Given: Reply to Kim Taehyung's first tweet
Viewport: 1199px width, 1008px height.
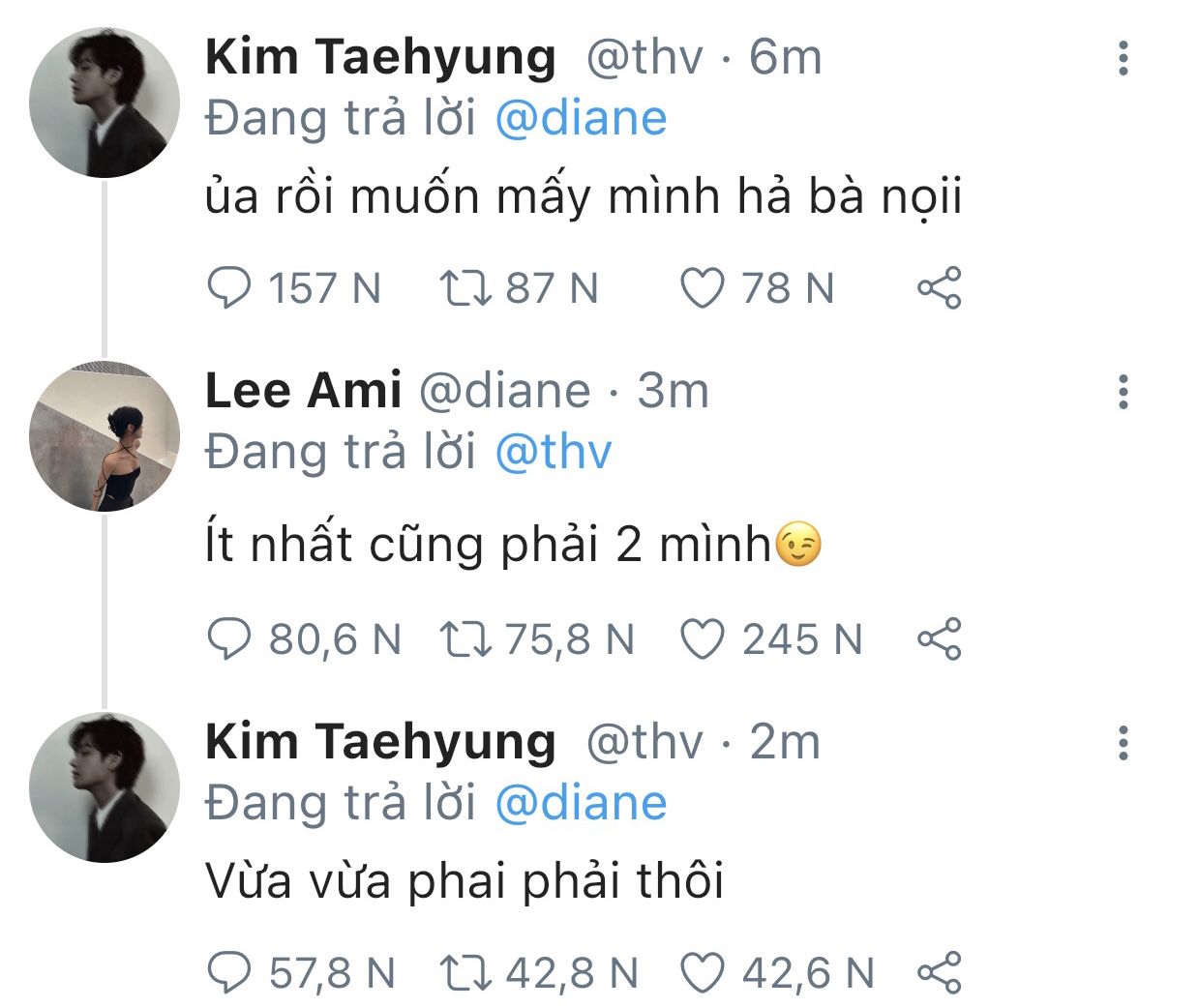Looking at the screenshot, I should pyautogui.click(x=229, y=288).
